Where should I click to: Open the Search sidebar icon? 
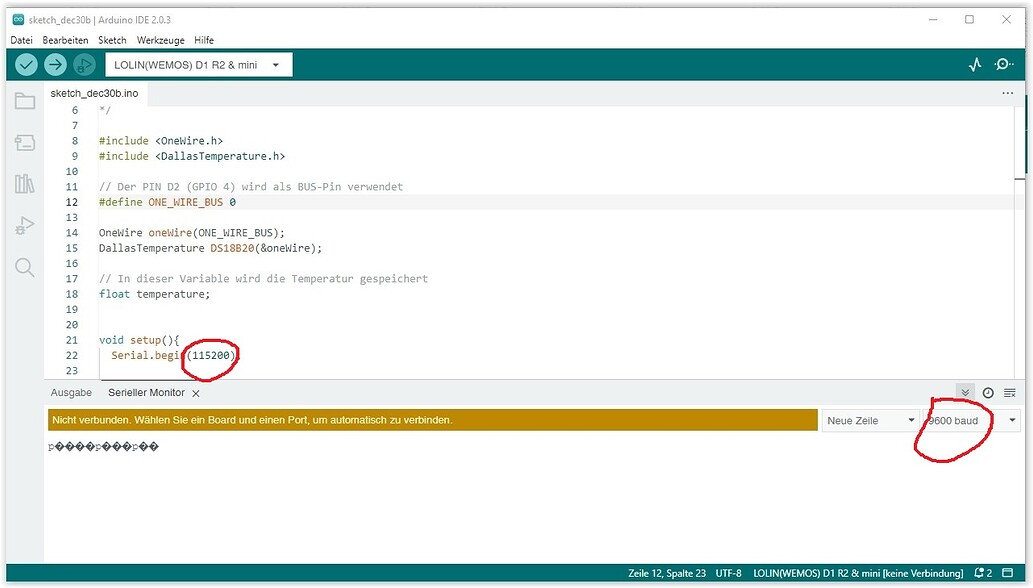pyautogui.click(x=24, y=267)
